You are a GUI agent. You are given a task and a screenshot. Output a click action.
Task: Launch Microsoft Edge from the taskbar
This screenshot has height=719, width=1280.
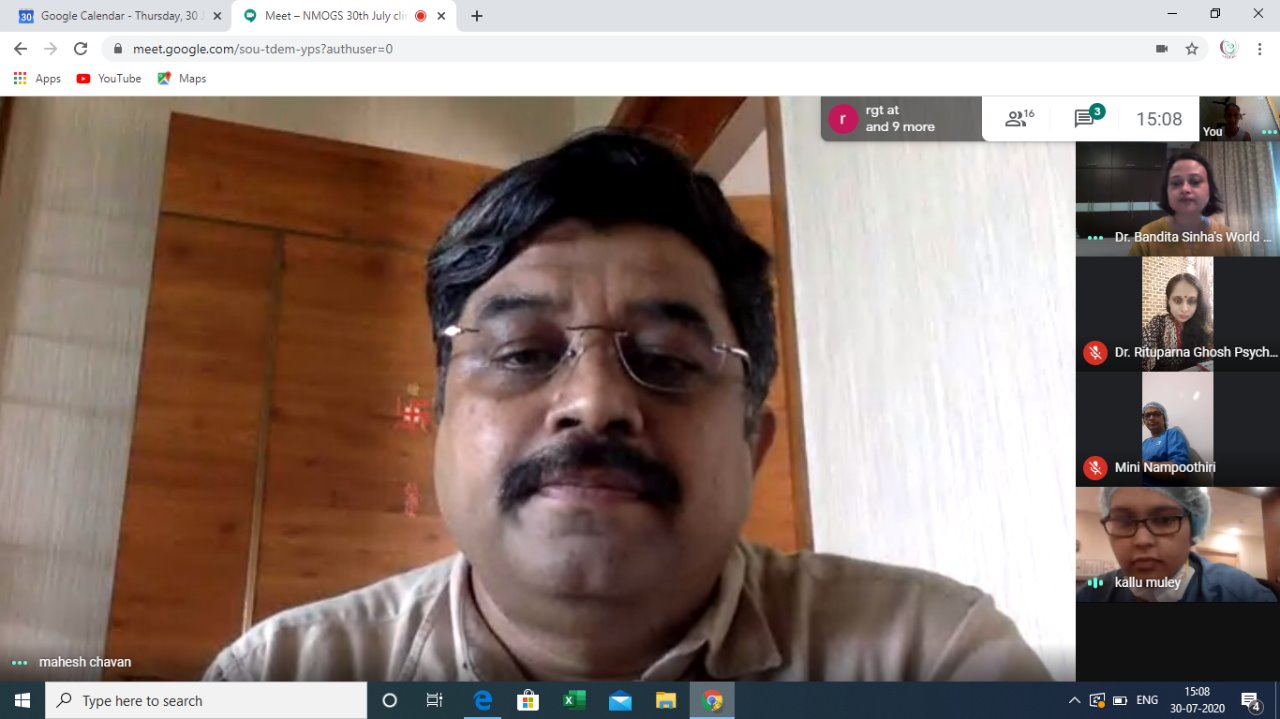click(483, 700)
